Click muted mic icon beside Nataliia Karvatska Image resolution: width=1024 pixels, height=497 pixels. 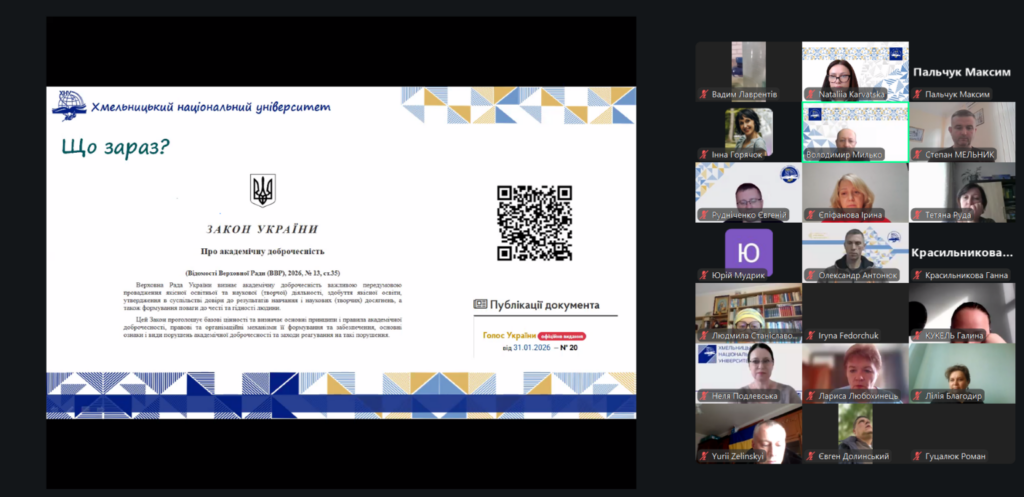[x=810, y=95]
